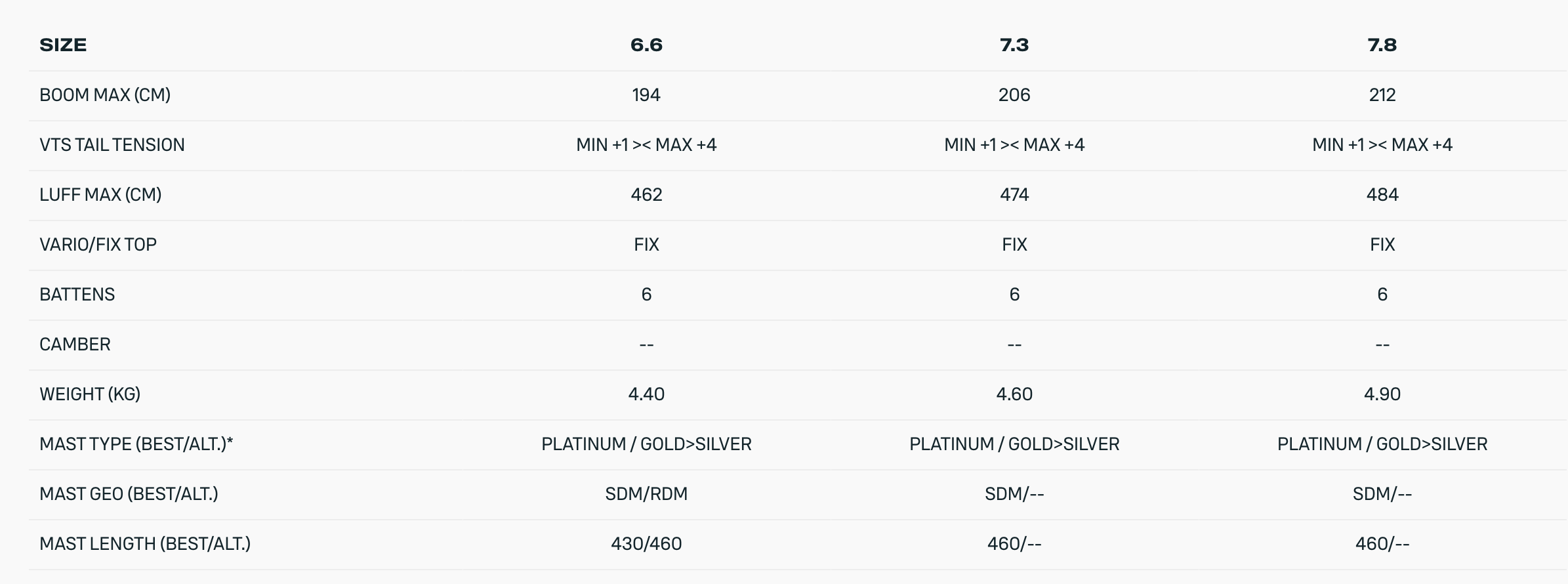Select the 7.8 size column header
This screenshot has height=584, width=1568.
tap(1382, 45)
